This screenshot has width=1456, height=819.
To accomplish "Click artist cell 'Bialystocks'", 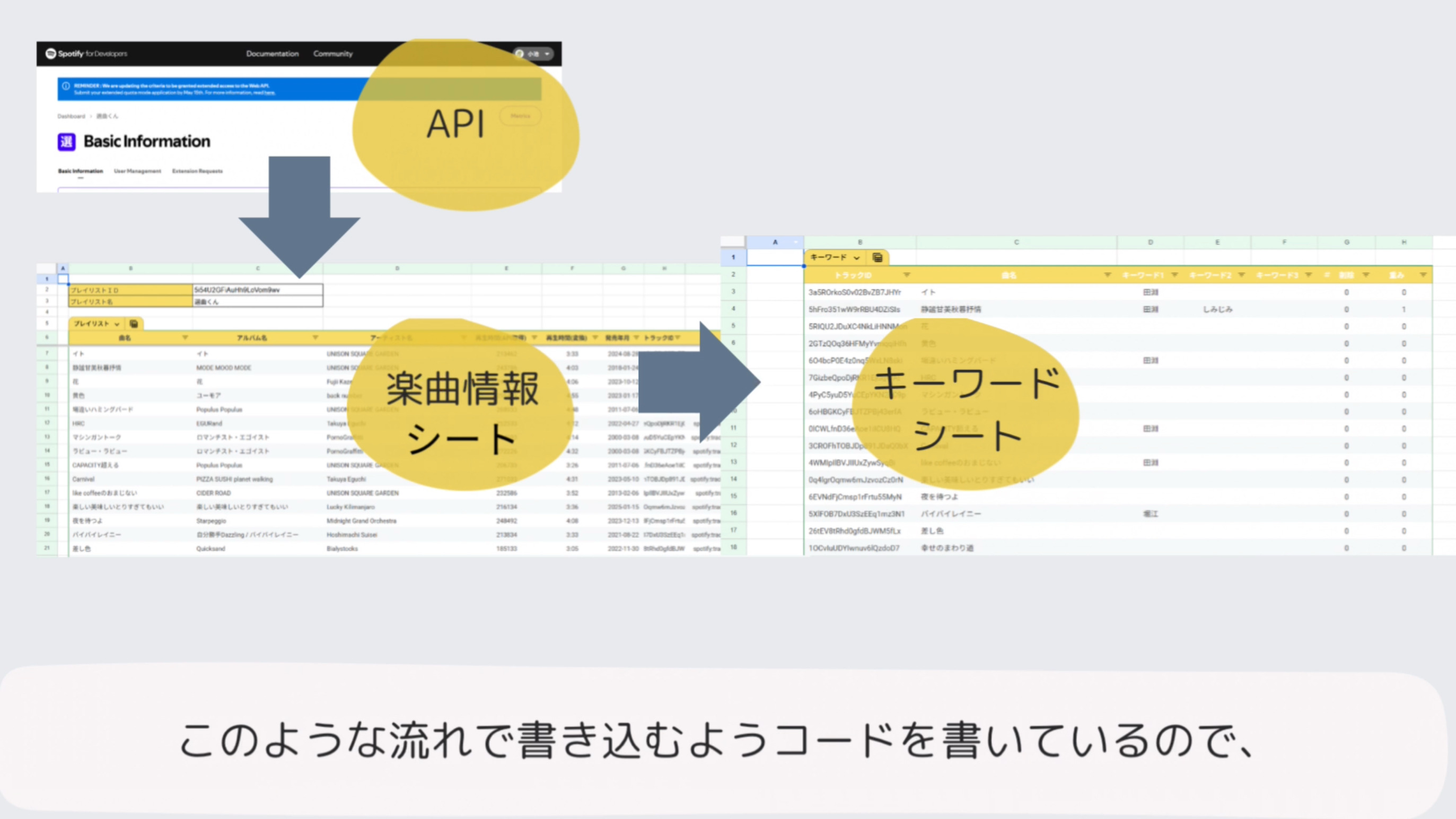I will click(x=343, y=548).
